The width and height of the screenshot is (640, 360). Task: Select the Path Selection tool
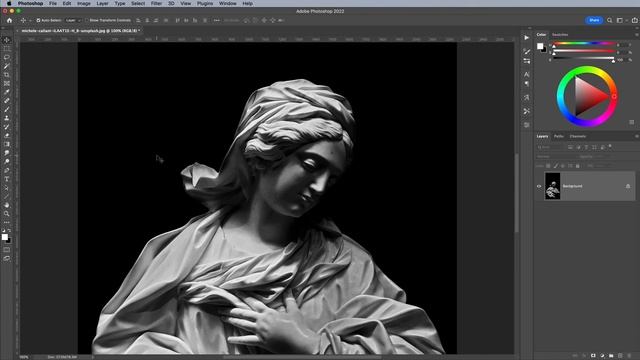pos(7,188)
